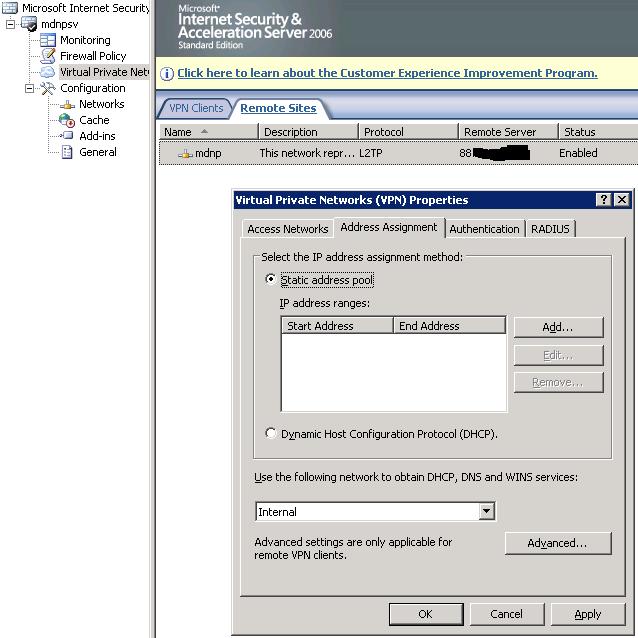The image size is (638, 638).
Task: Click the Remote Server column header
Action: pyautogui.click(x=509, y=132)
